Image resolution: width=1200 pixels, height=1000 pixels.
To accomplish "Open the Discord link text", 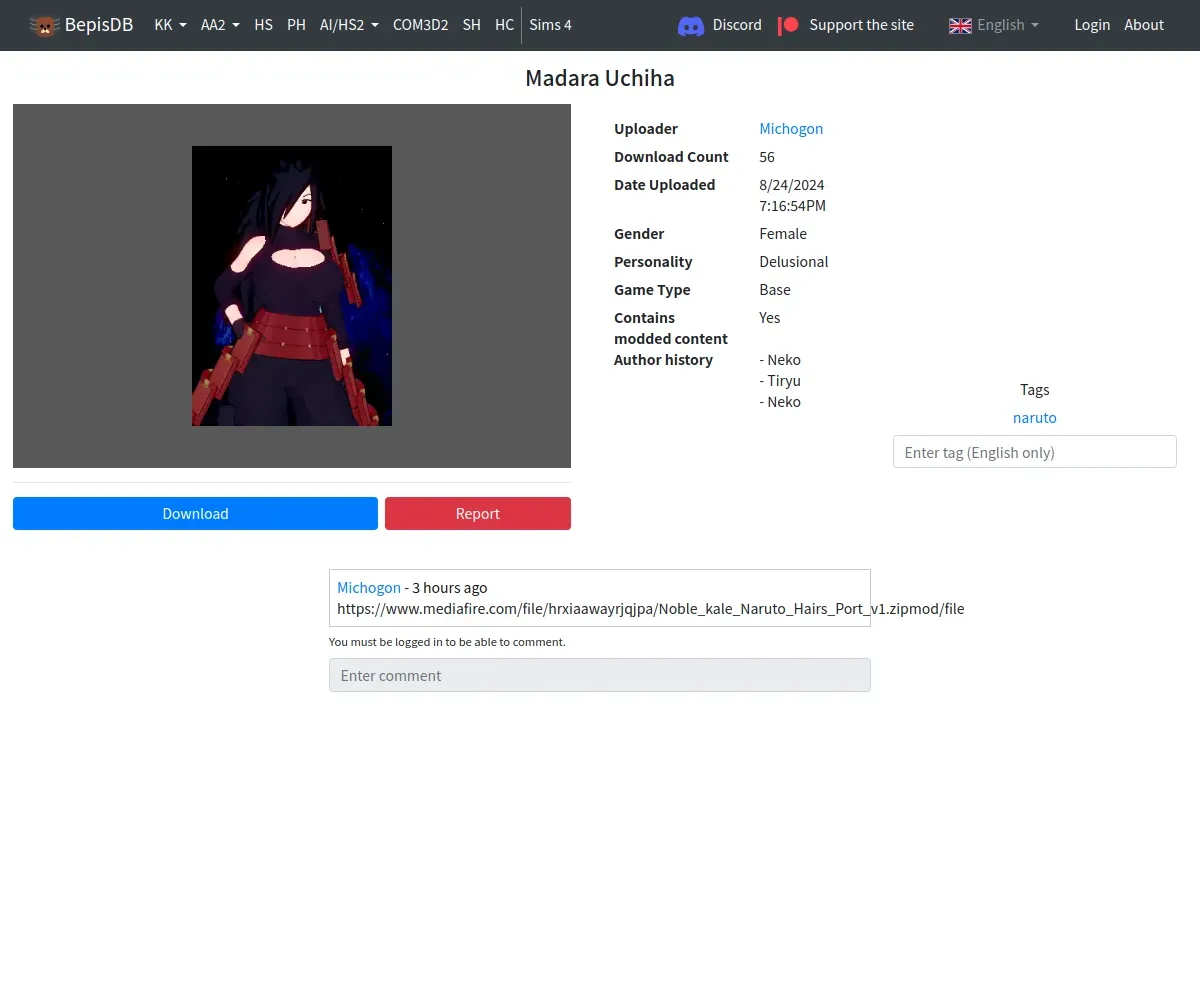I will [x=737, y=25].
